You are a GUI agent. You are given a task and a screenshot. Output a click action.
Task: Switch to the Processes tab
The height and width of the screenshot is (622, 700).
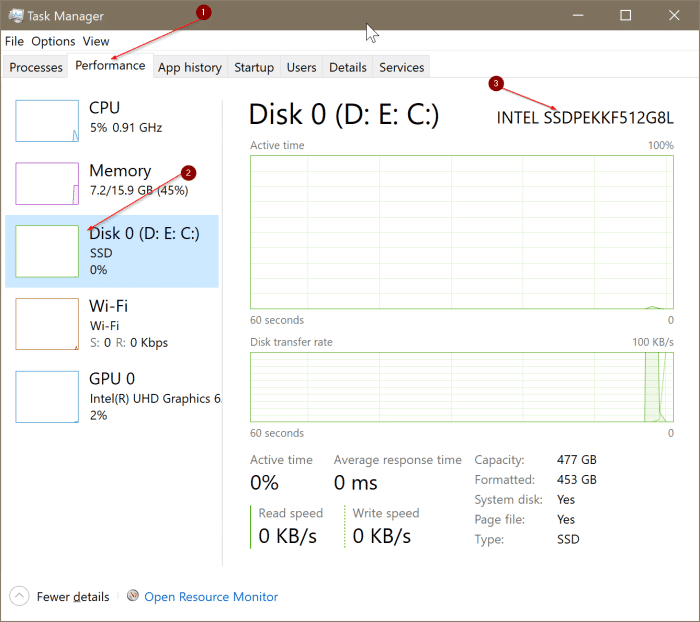click(36, 67)
